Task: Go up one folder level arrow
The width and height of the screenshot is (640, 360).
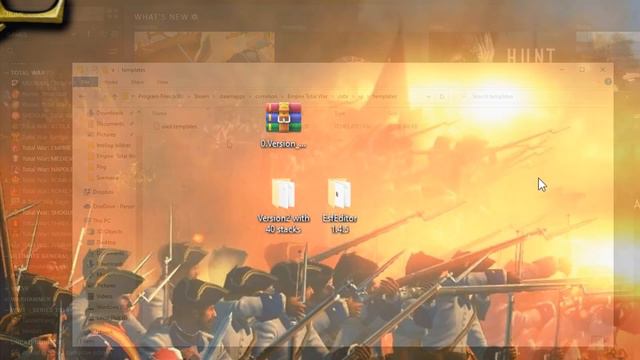Action: pyautogui.click(x=114, y=97)
